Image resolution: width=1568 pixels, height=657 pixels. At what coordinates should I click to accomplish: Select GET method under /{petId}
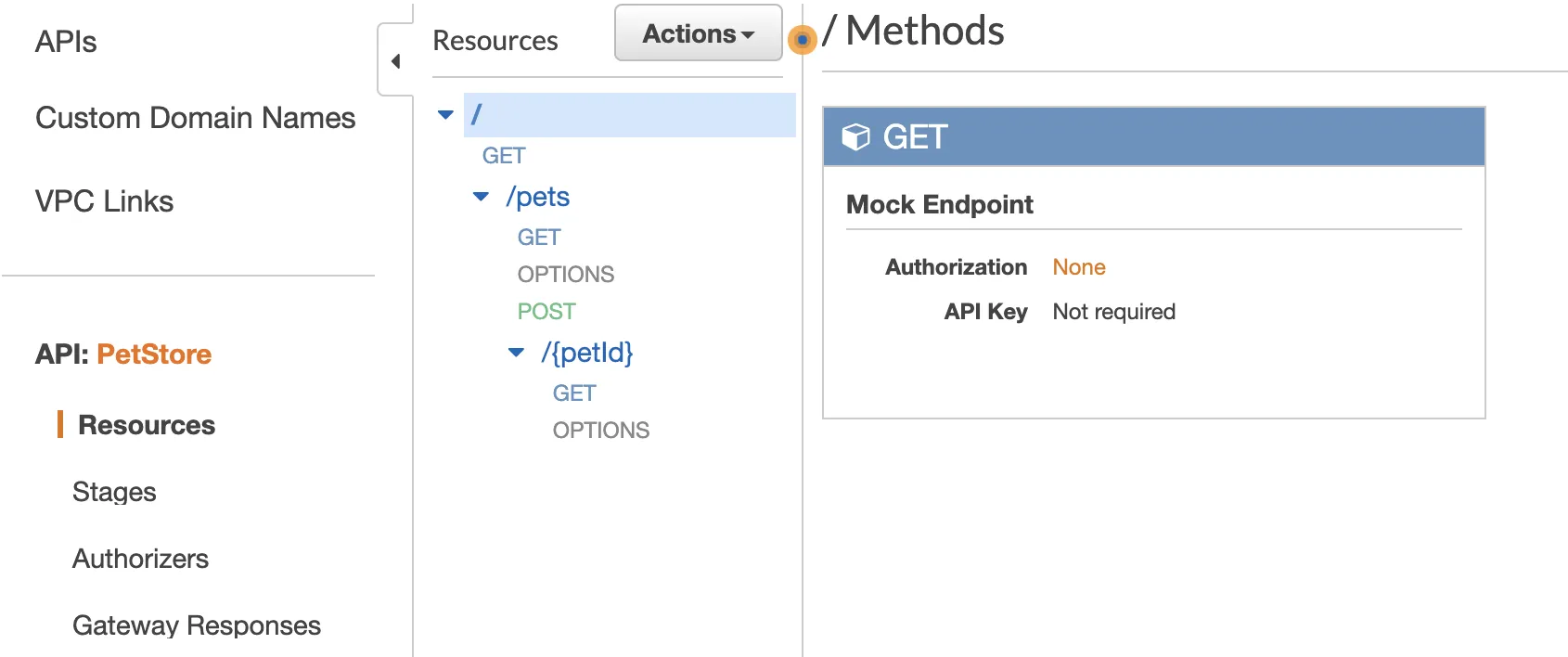[x=574, y=393]
